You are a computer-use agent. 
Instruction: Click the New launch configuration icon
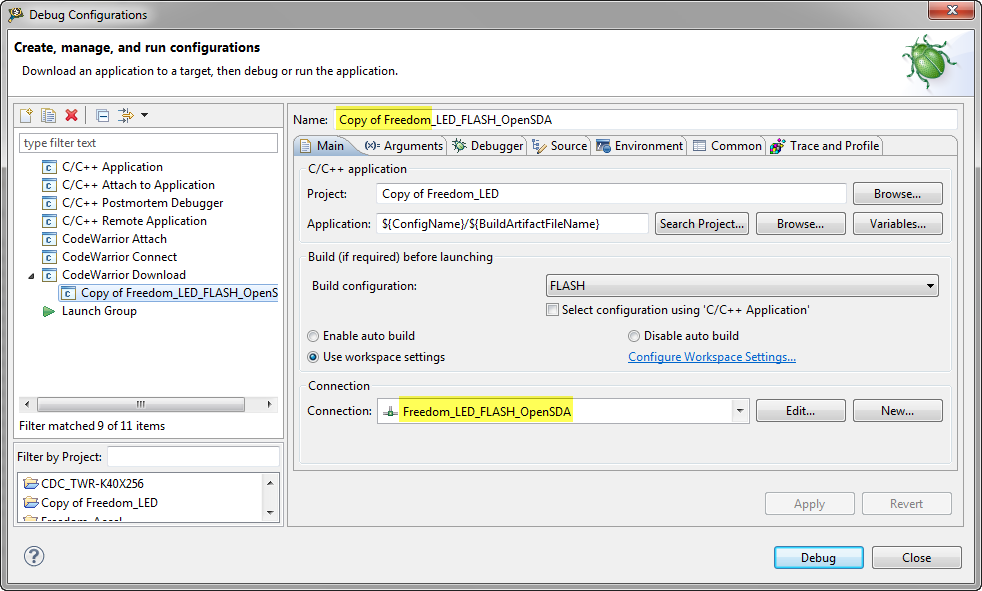tap(27, 116)
